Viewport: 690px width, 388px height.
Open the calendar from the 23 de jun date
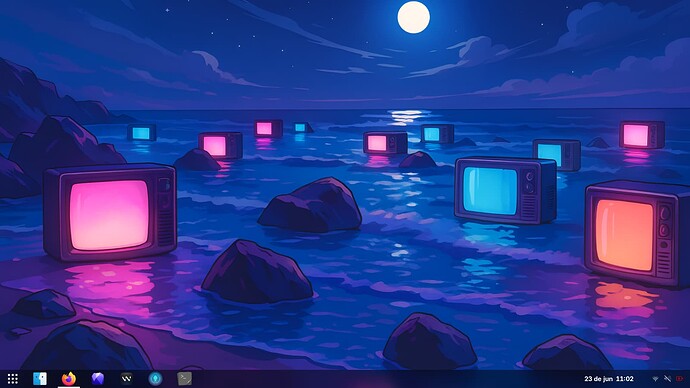click(598, 379)
